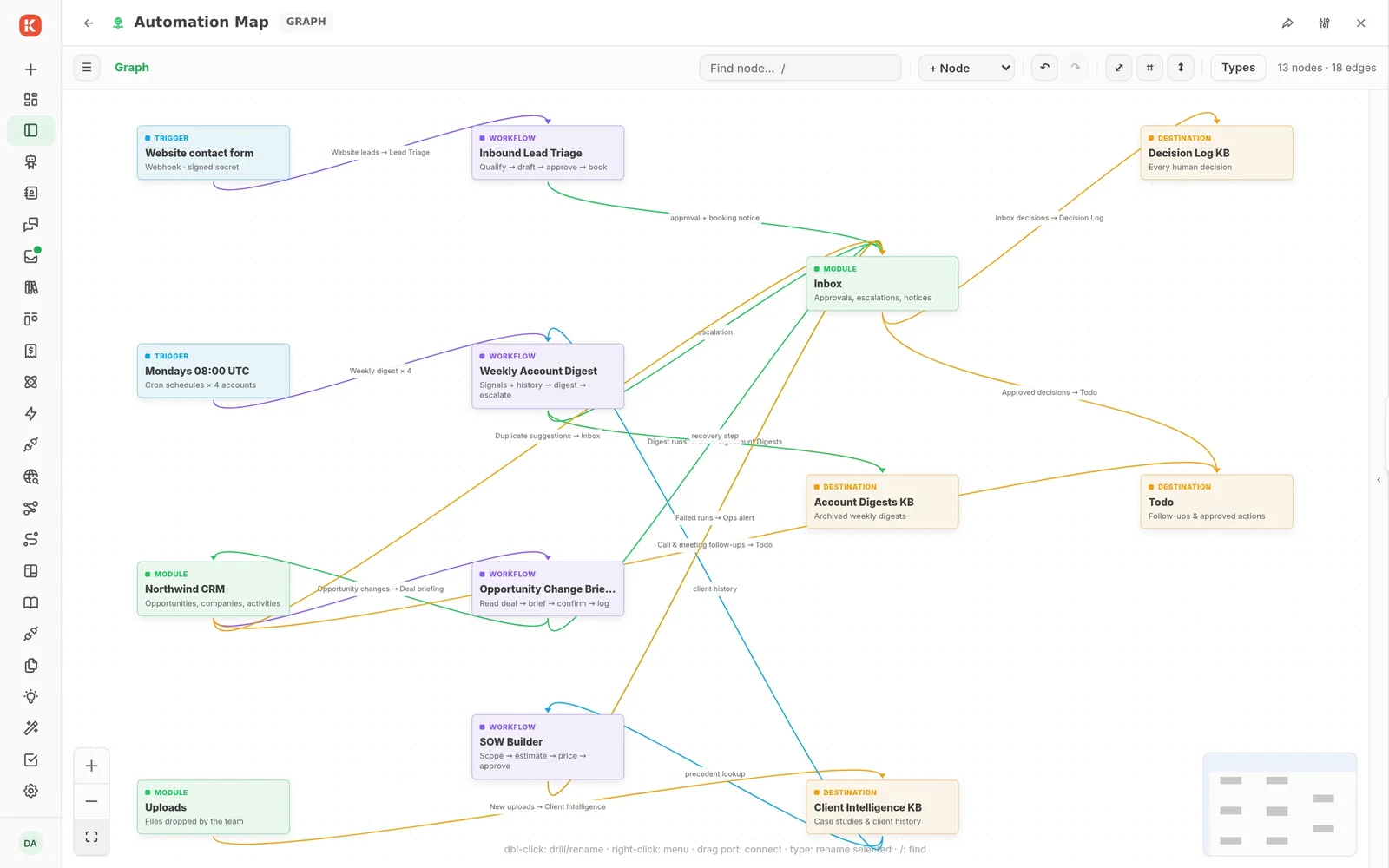Toggle the grid hash button

(1149, 68)
